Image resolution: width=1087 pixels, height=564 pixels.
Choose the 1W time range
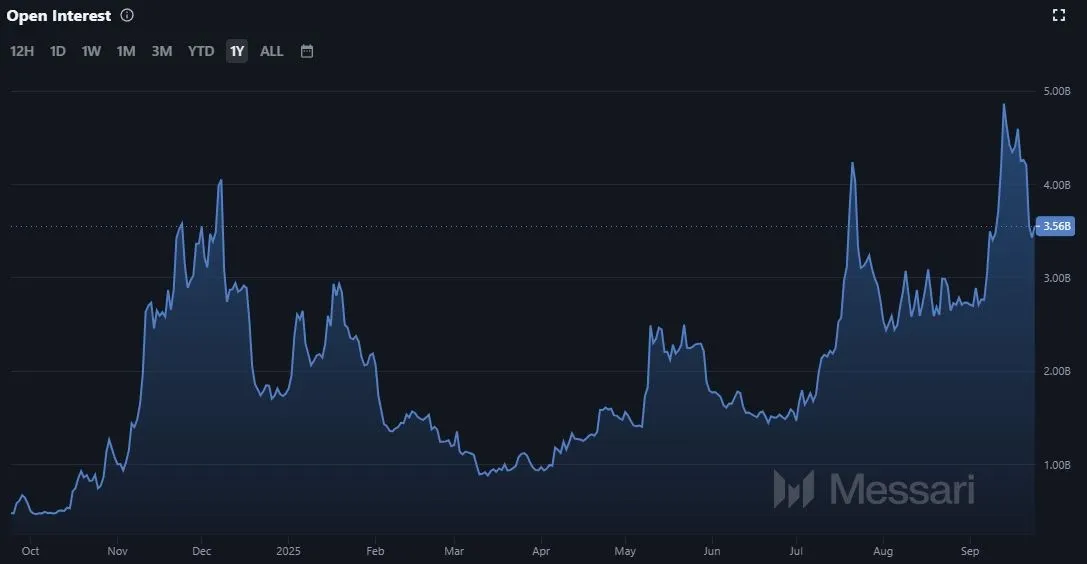[x=91, y=51]
